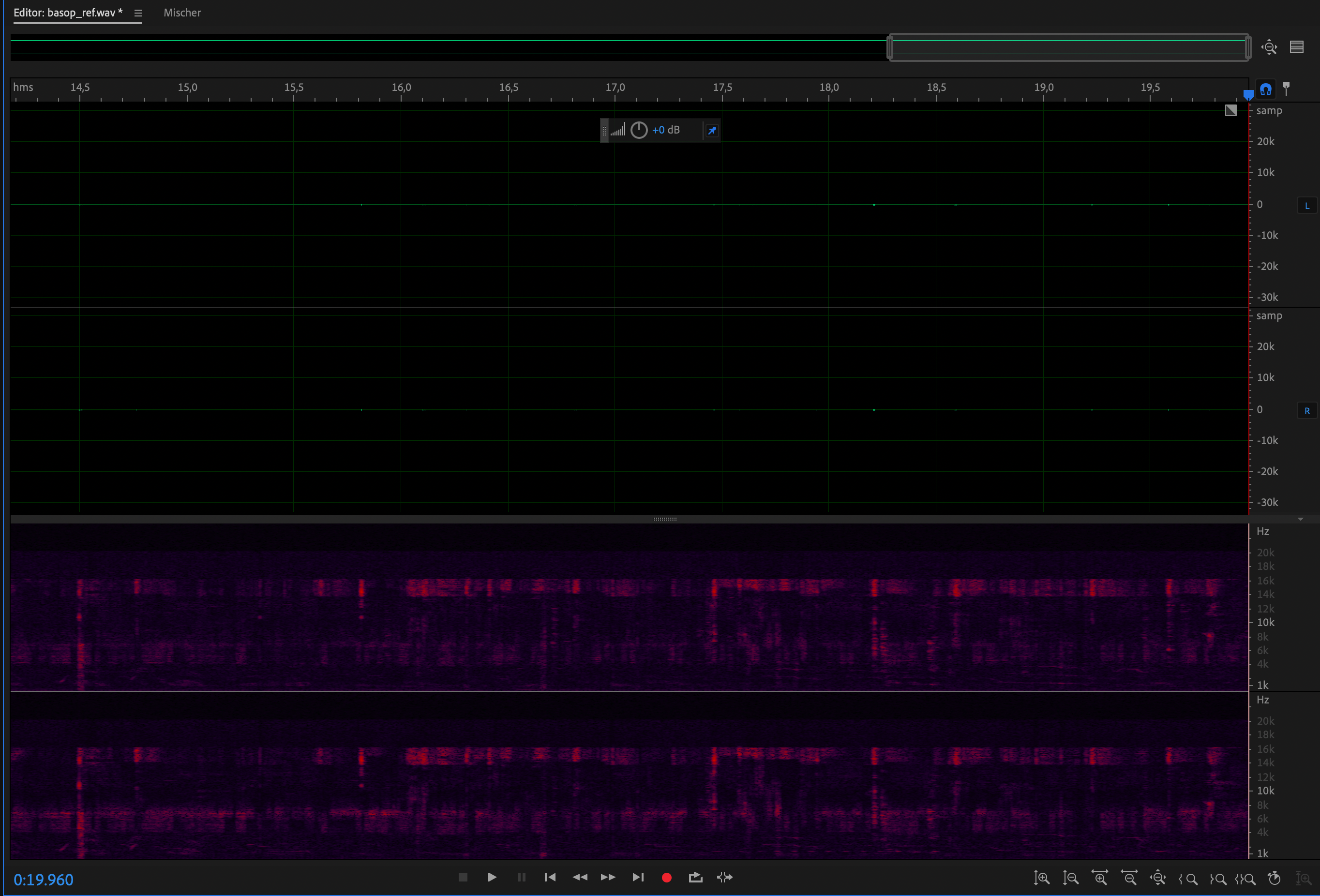Toggle left channel L button
1320x896 pixels.
tap(1306, 206)
